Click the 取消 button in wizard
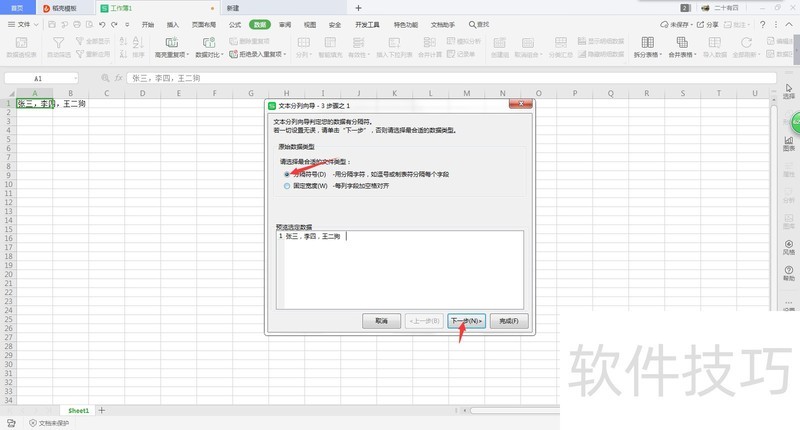The width and height of the screenshot is (800, 430). click(381, 321)
